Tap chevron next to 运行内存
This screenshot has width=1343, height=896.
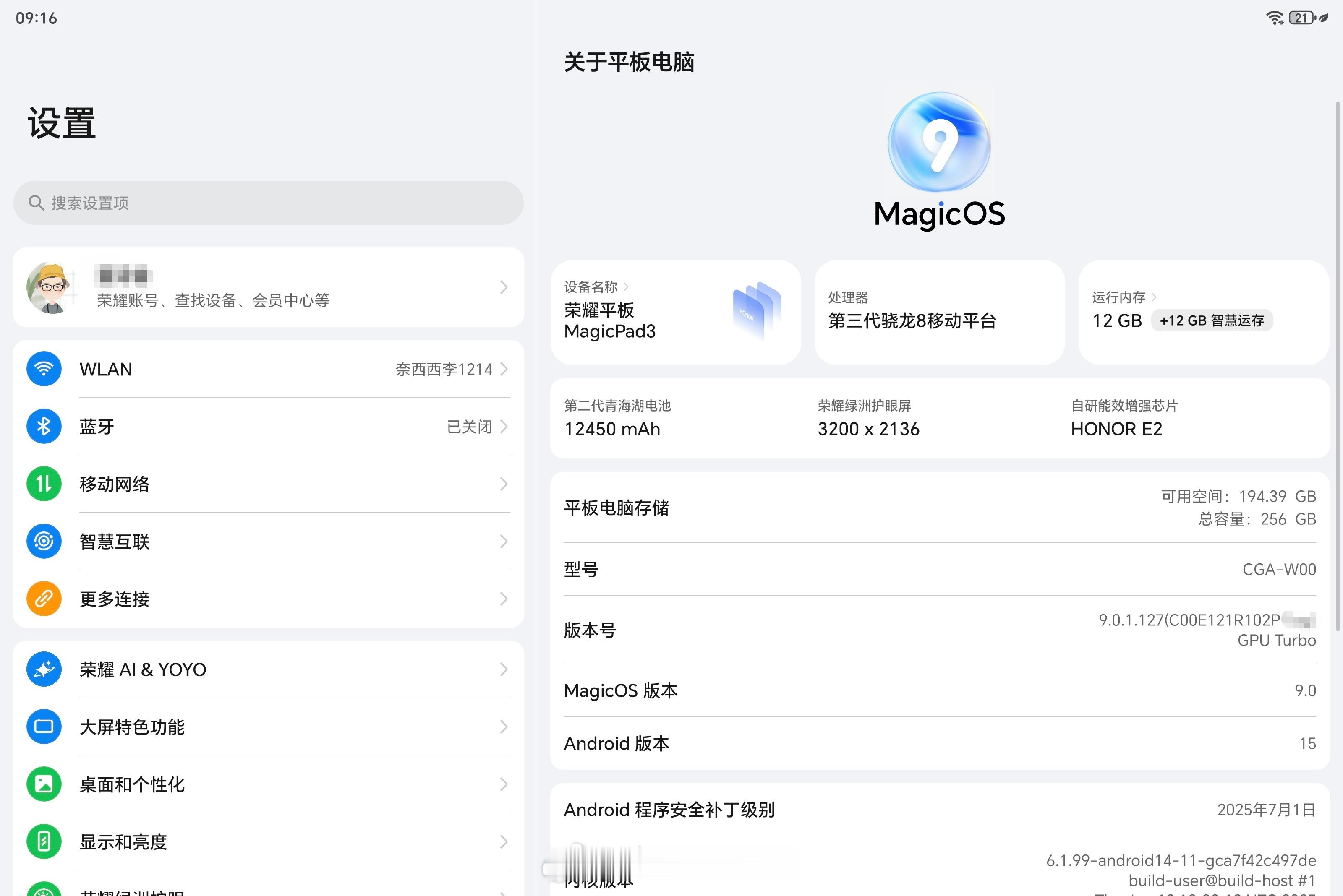coord(1154,297)
